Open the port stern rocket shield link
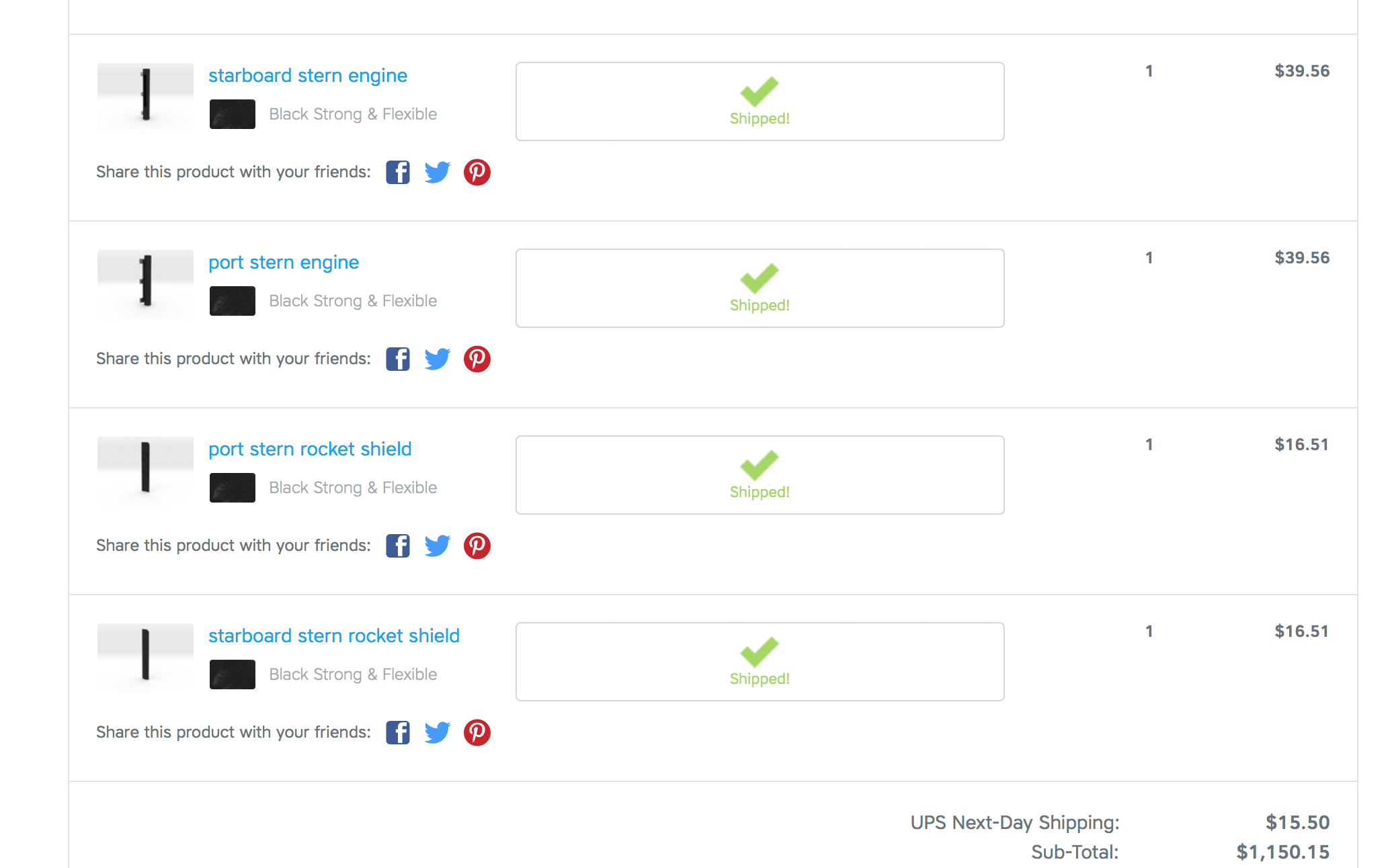1390x868 pixels. [310, 449]
